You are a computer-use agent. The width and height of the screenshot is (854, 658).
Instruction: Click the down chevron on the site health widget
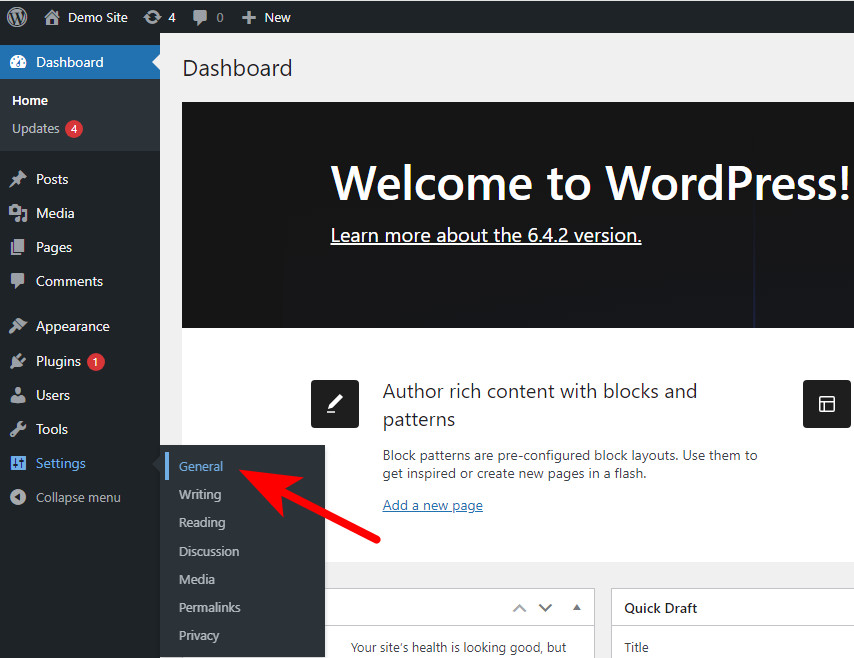pos(545,607)
